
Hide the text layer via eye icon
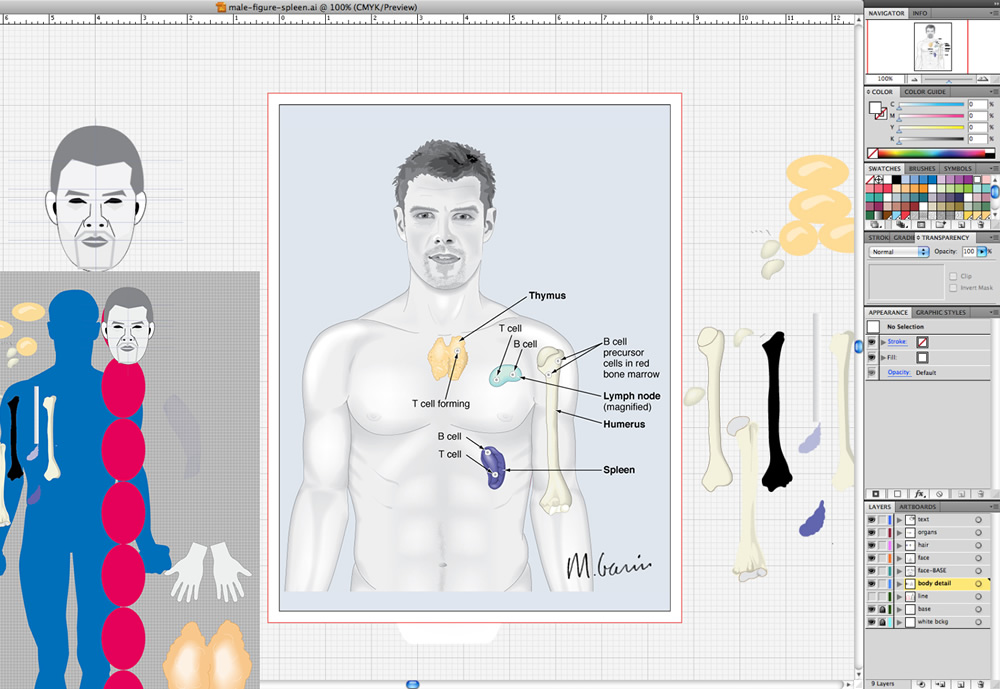pyautogui.click(x=871, y=520)
